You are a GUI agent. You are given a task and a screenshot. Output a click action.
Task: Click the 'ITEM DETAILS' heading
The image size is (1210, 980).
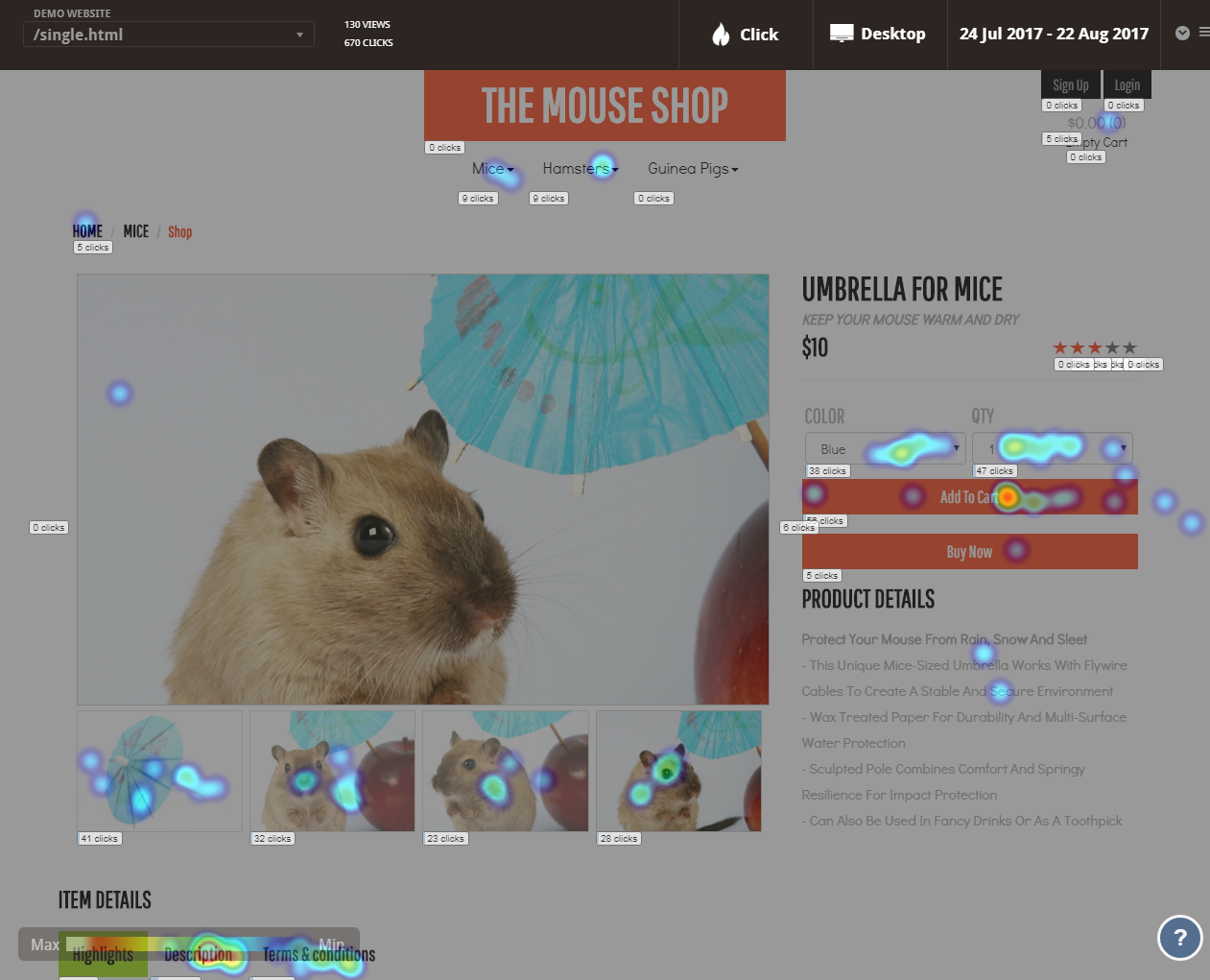pyautogui.click(x=105, y=900)
